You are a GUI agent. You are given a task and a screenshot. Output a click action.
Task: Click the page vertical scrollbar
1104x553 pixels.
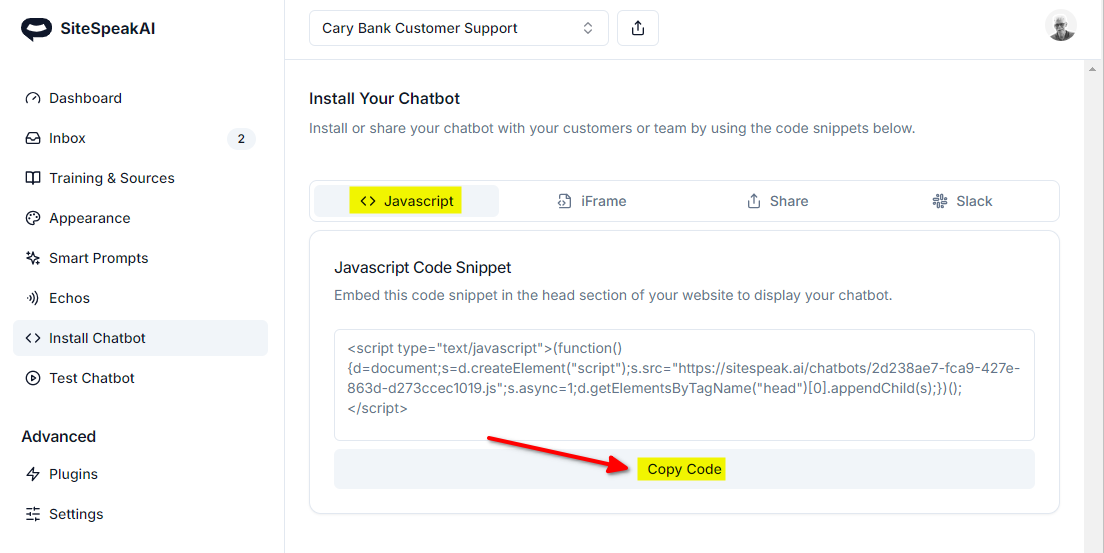1094,300
